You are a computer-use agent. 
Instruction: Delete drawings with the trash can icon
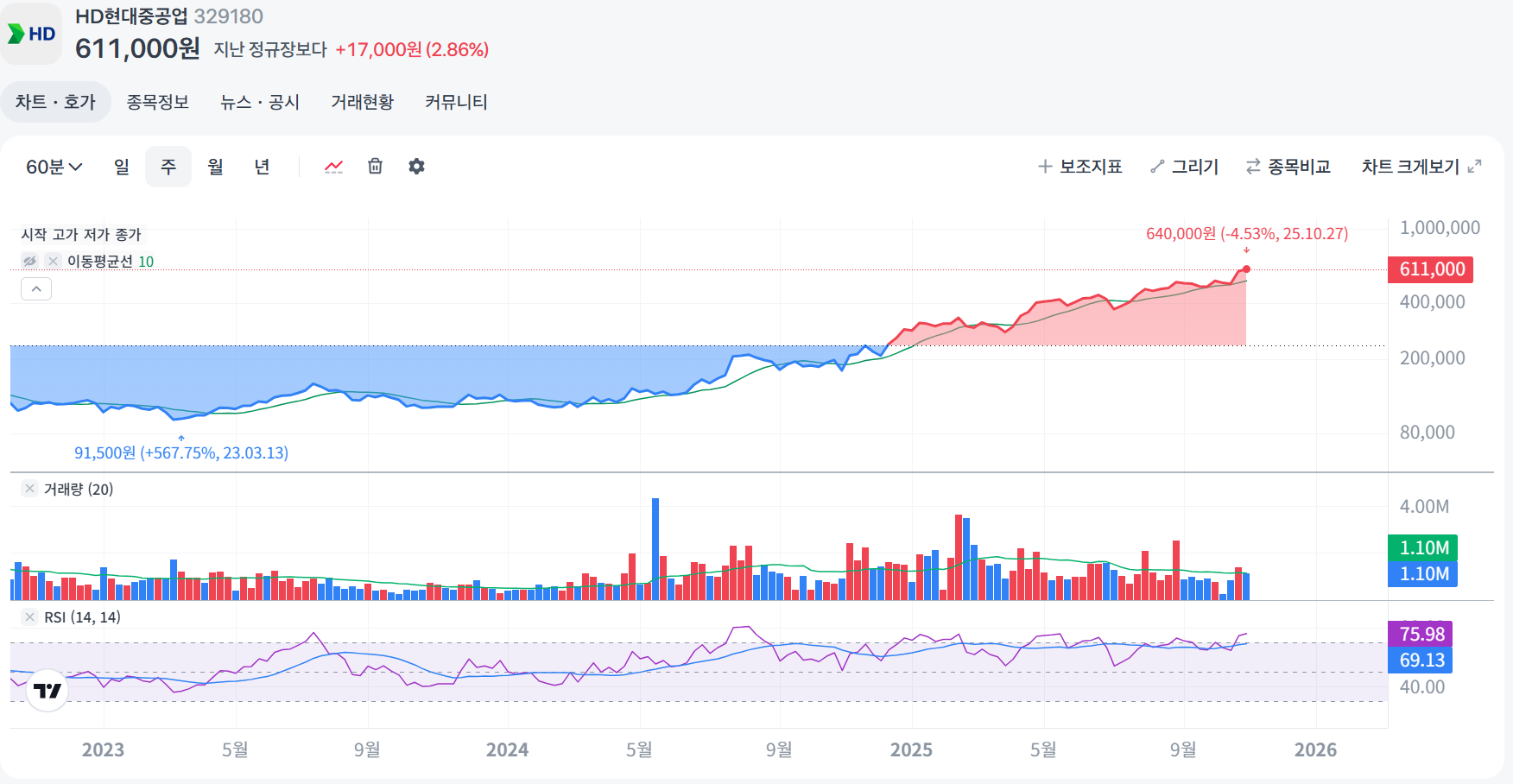tap(375, 166)
